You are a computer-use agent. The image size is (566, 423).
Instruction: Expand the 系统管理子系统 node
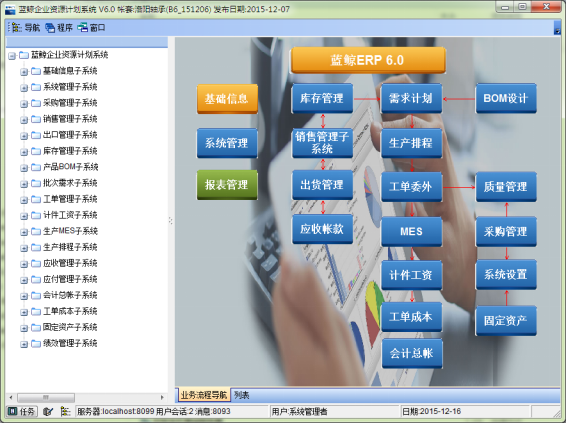click(x=24, y=88)
